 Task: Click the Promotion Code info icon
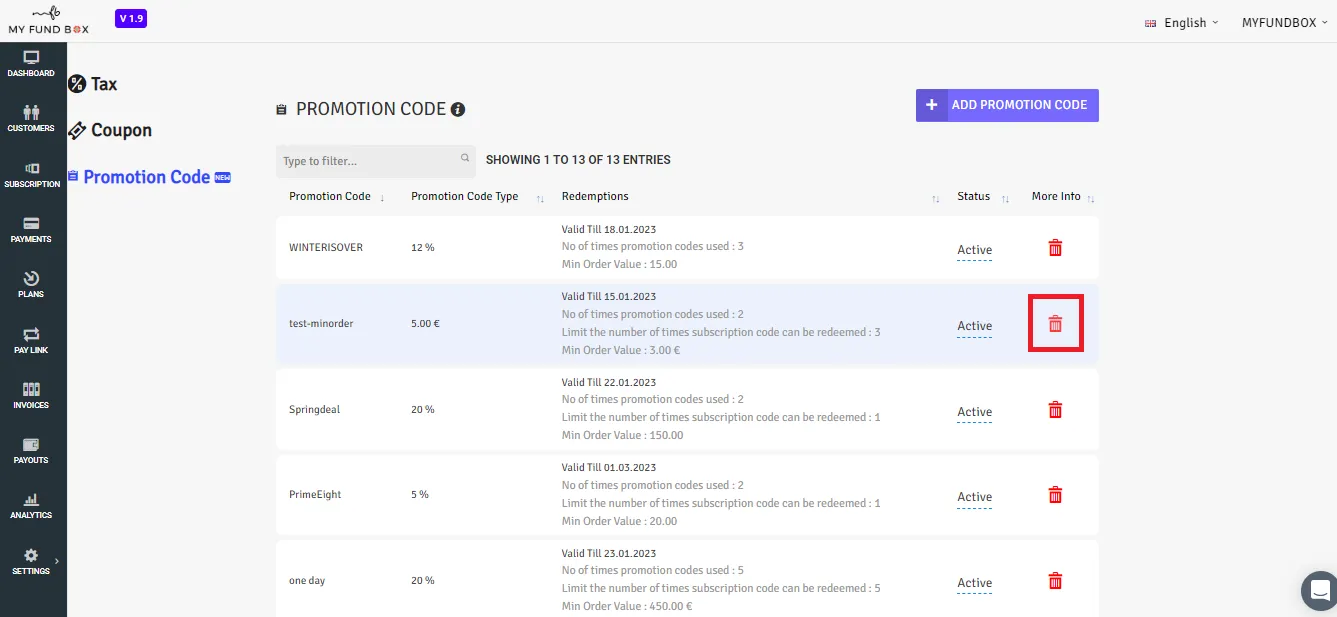point(458,109)
